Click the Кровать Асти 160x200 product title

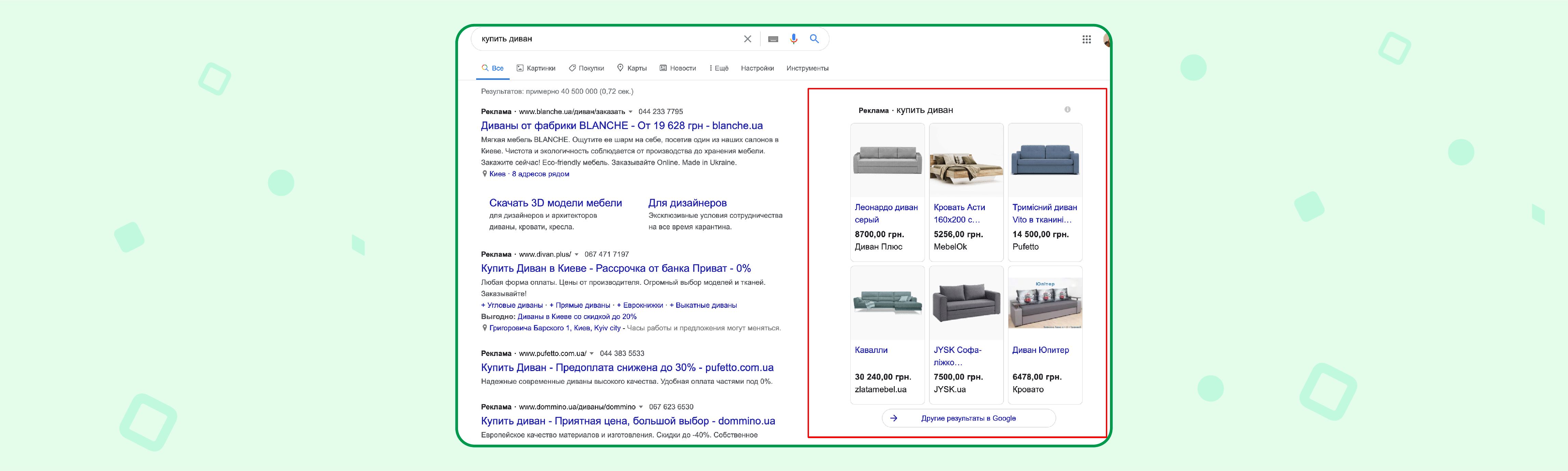pos(959,213)
